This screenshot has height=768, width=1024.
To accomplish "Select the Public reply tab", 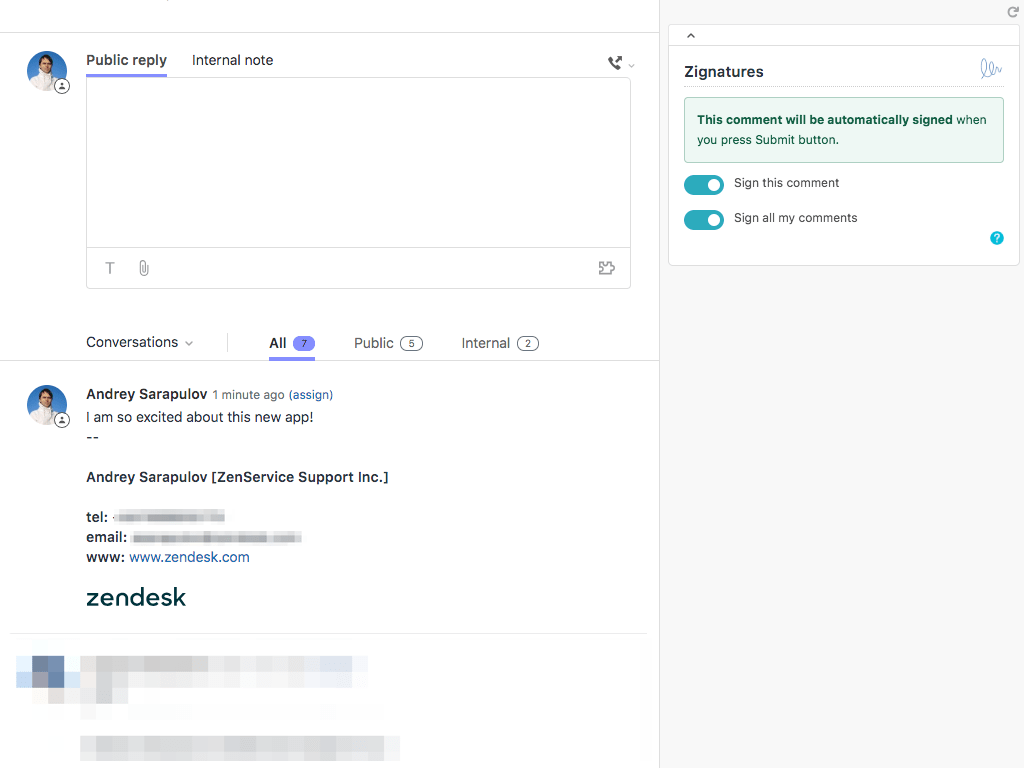I will tap(126, 60).
